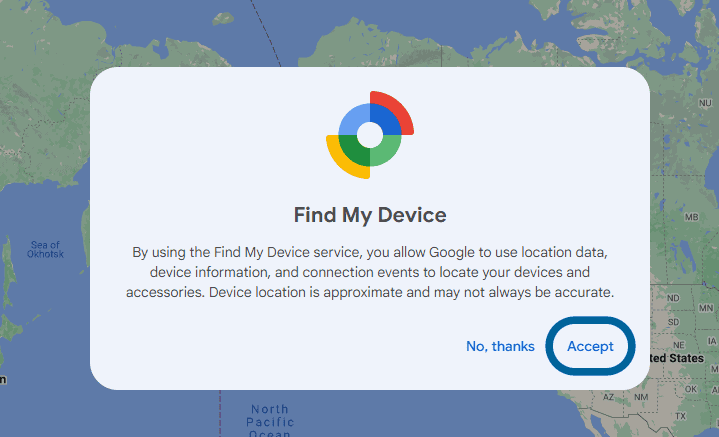The image size is (719, 437).
Task: Click Alaska landmass on the map
Action: (367, 44)
